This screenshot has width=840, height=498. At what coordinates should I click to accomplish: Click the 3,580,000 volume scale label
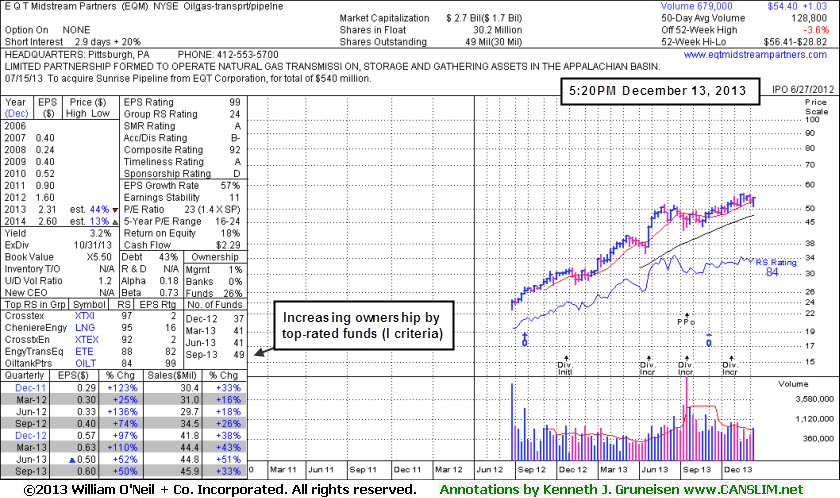coord(815,399)
